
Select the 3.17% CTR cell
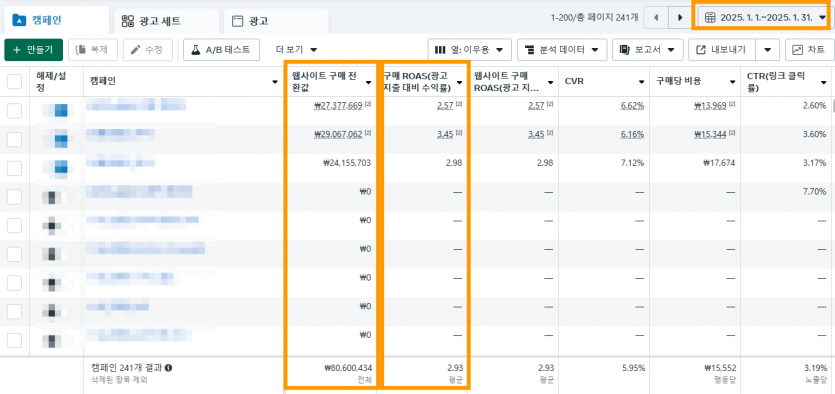click(x=814, y=163)
